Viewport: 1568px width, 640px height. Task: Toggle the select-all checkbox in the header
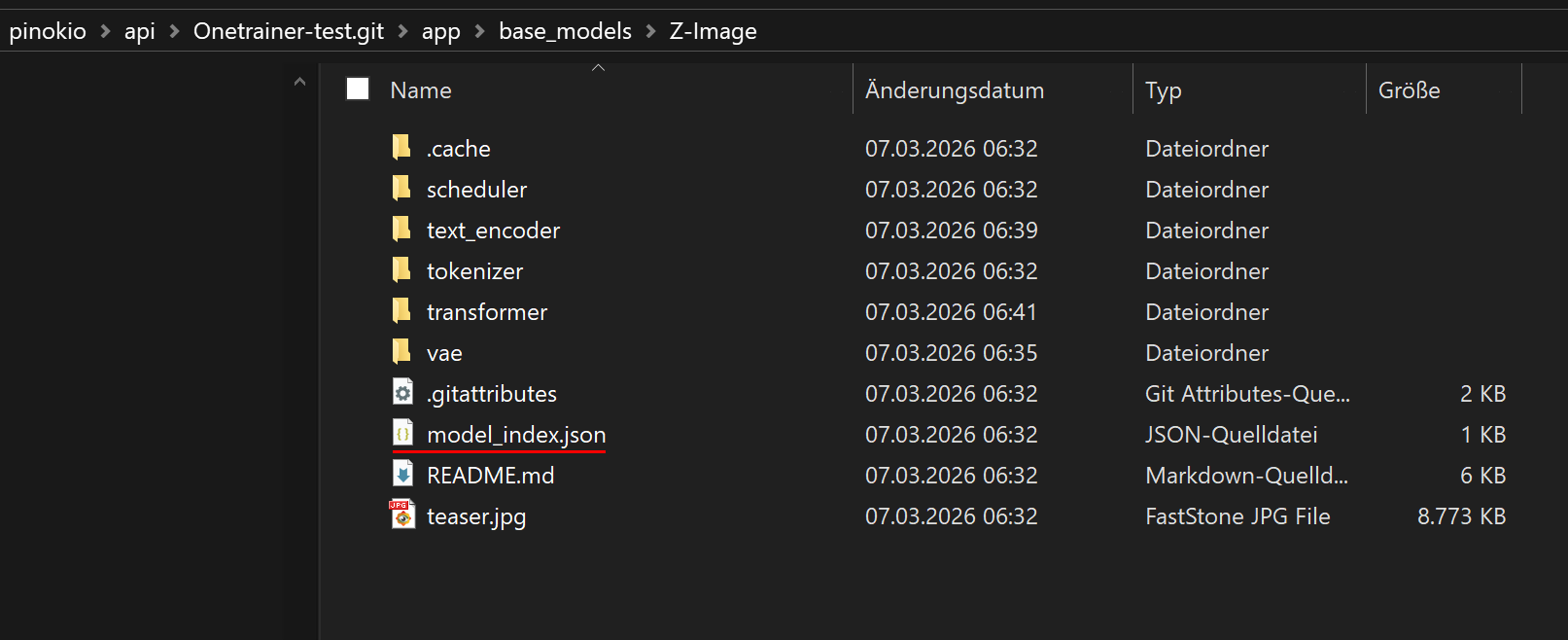358,89
